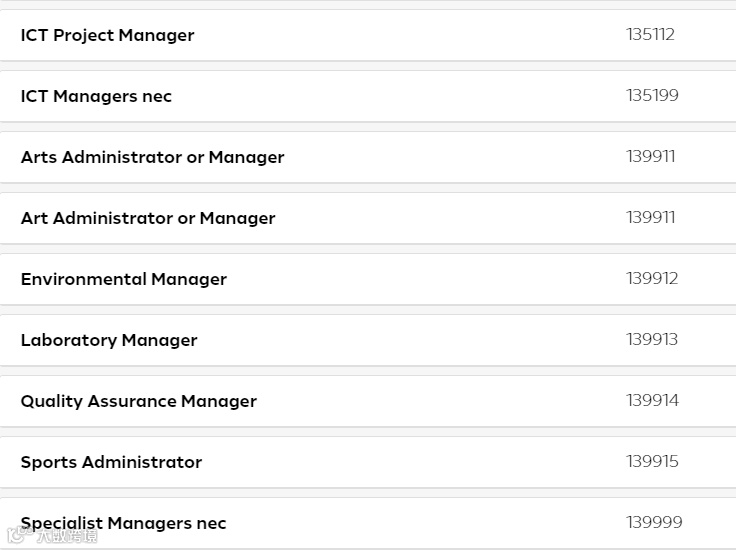This screenshot has width=736, height=550.
Task: Open the Arts Administrator or Manager entry
Action: (x=153, y=157)
